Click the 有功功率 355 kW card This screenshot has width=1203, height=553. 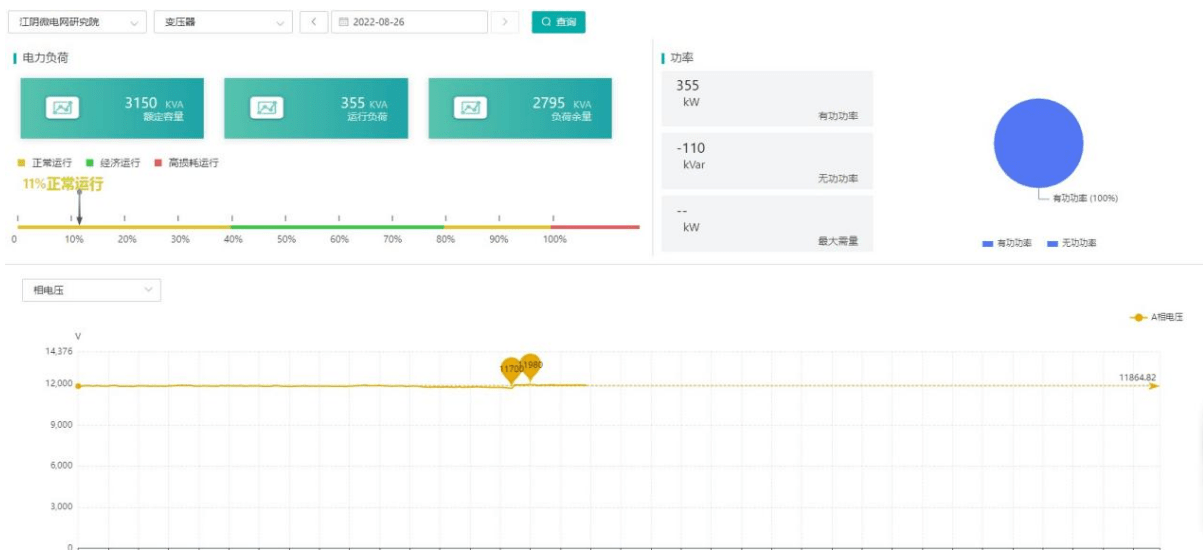pyautogui.click(x=767, y=98)
